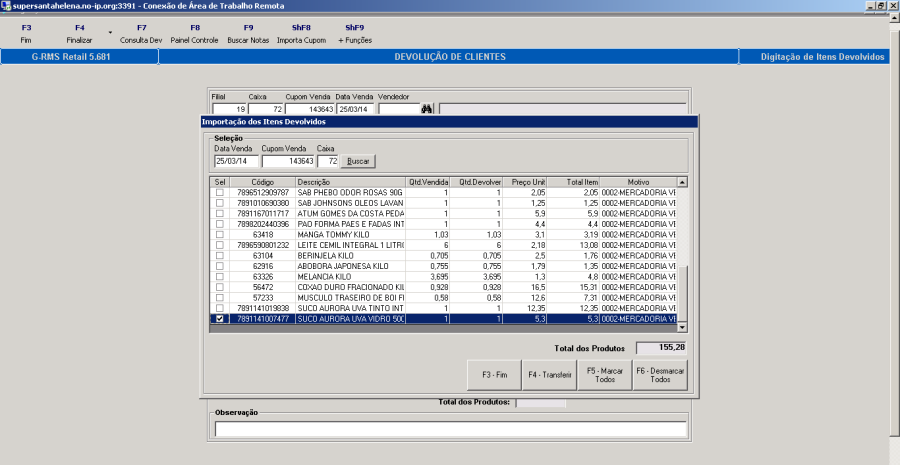
Task: Sort by the Descrição column header
Action: click(350, 182)
